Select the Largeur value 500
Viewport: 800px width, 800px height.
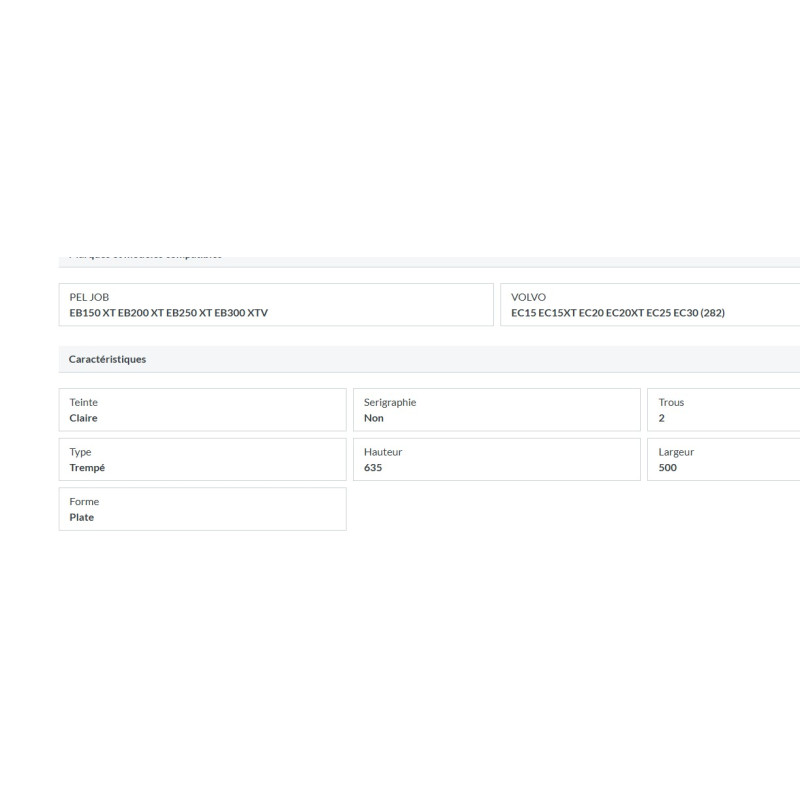(668, 468)
